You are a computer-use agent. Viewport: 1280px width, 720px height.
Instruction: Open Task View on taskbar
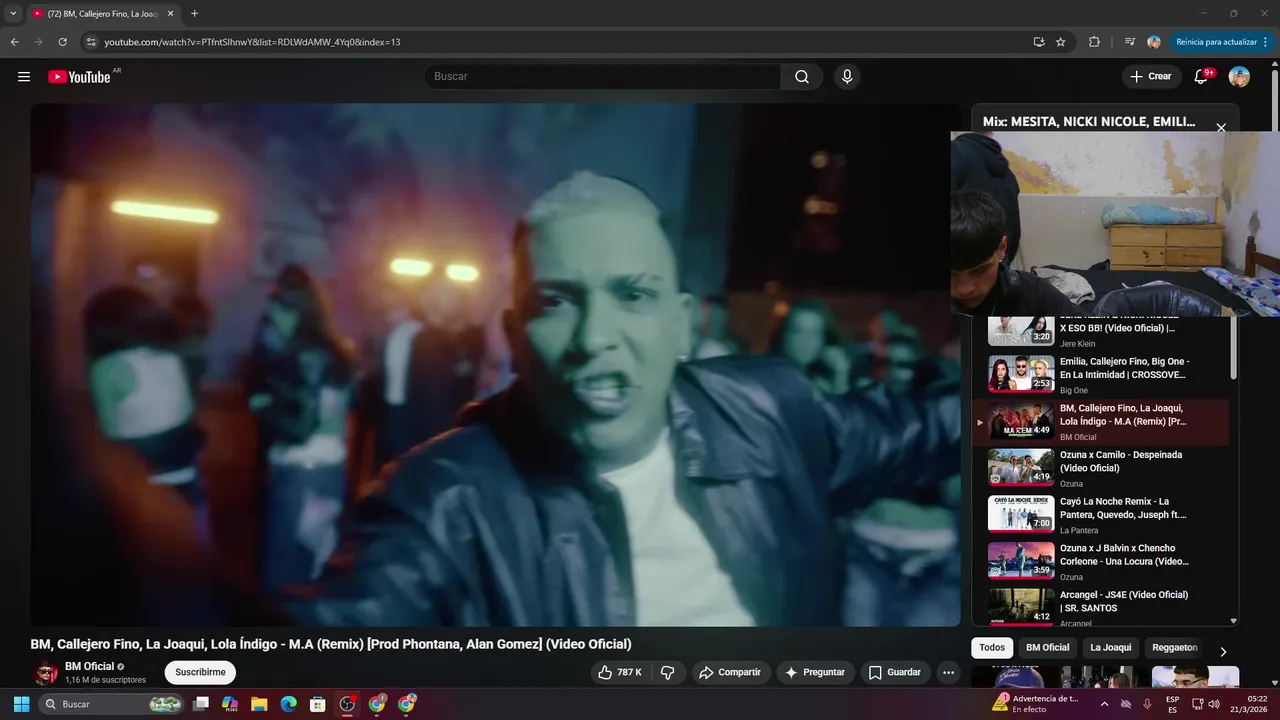[201, 704]
